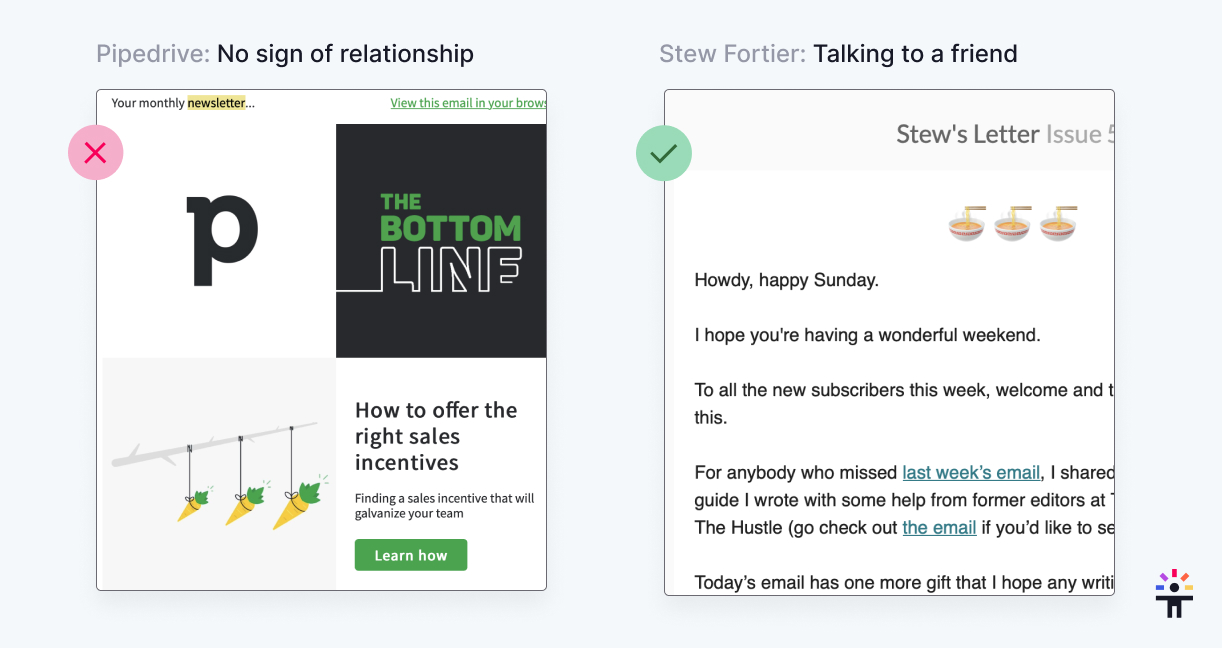The width and height of the screenshot is (1222, 648).
Task: Click the 'Stew Fortier: Talking to a friend' heading
Action: click(838, 54)
